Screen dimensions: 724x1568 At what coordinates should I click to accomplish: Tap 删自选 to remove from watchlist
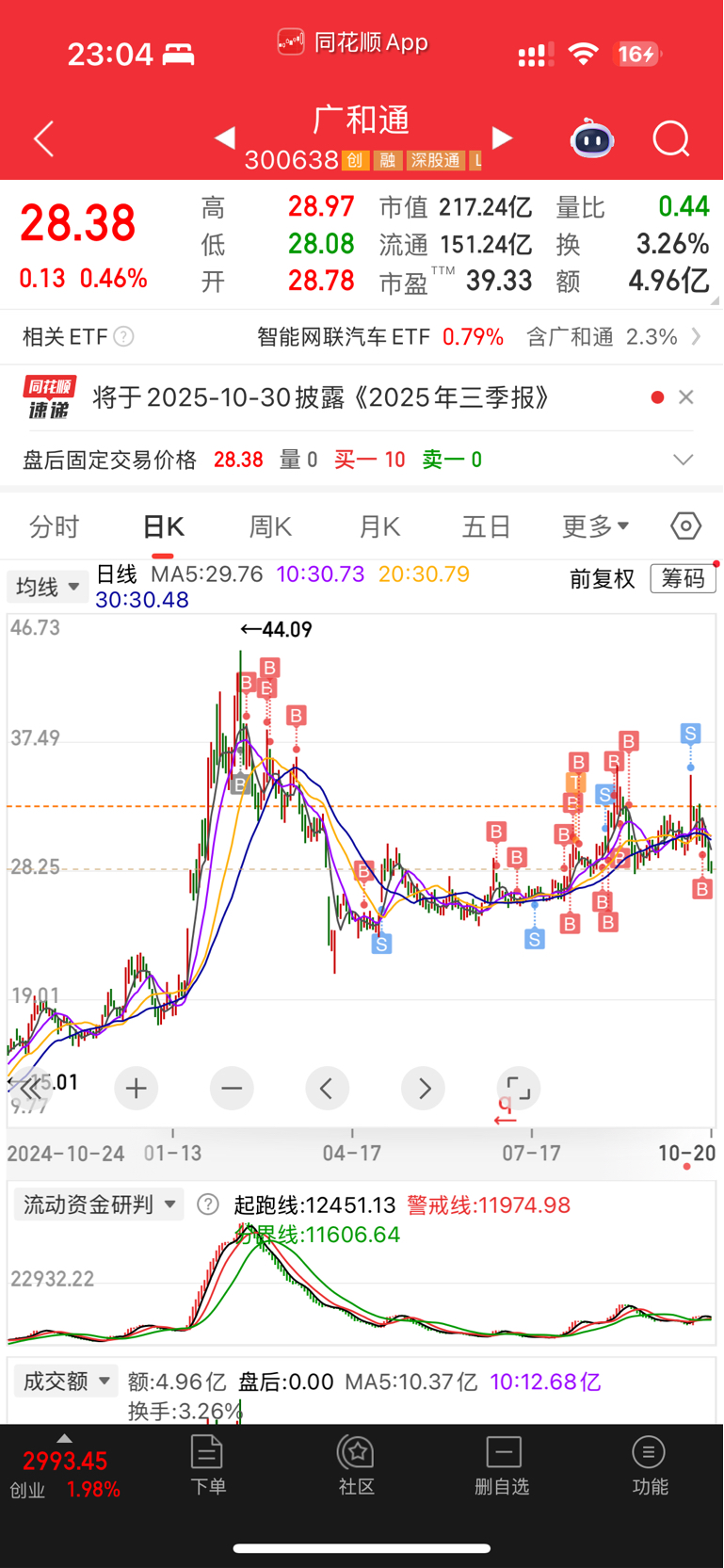point(503,1465)
